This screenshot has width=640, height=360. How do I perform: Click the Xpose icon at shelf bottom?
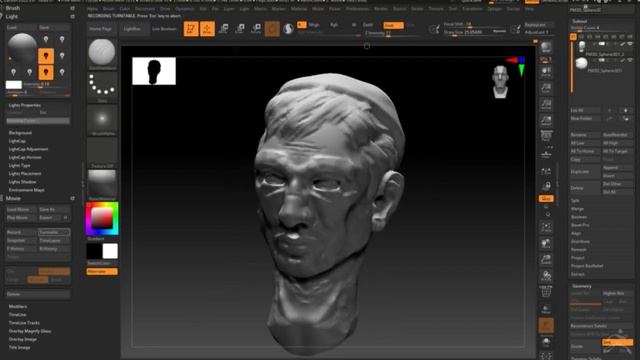(546, 356)
